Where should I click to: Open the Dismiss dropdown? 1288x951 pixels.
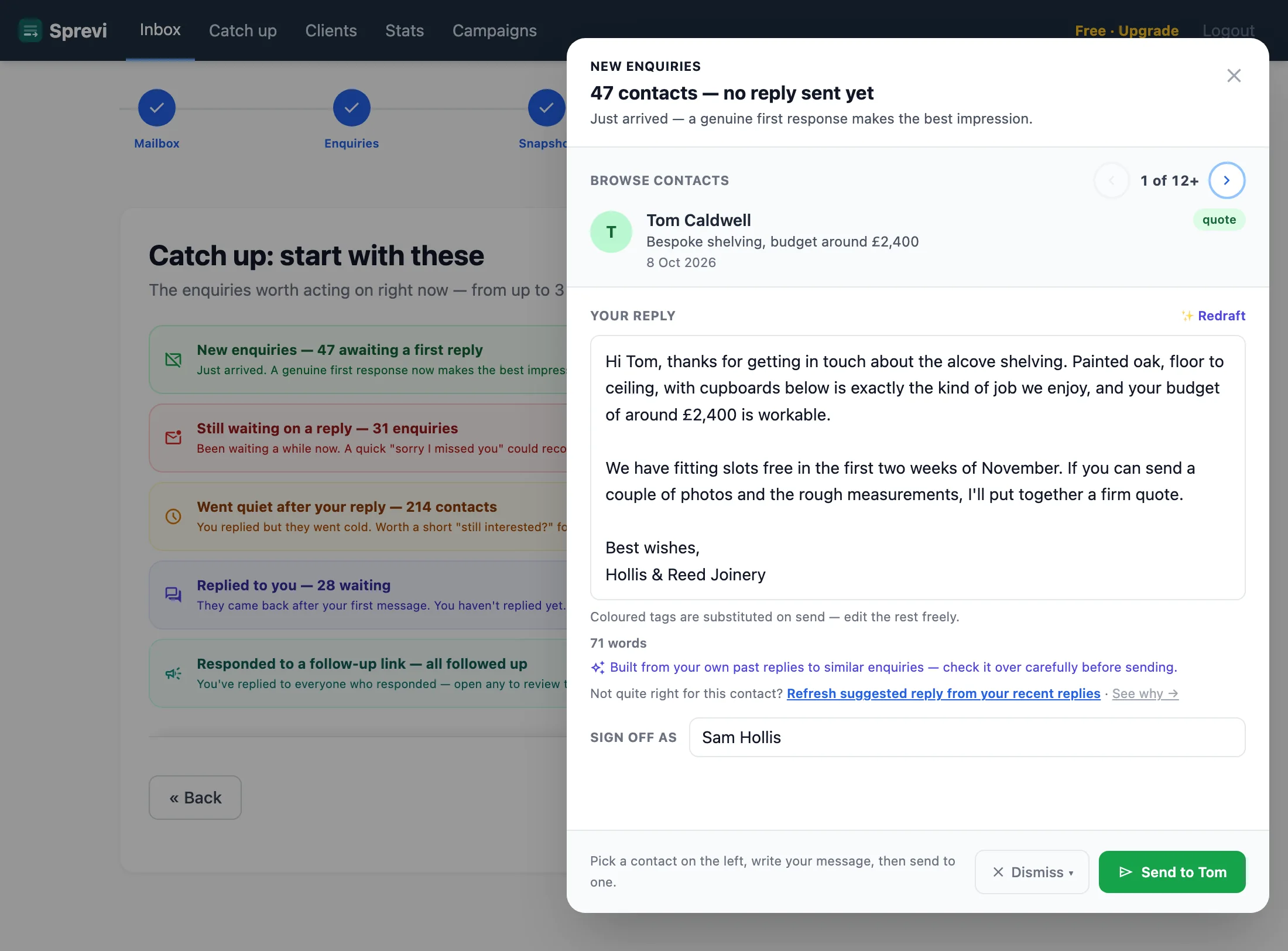[1032, 872]
